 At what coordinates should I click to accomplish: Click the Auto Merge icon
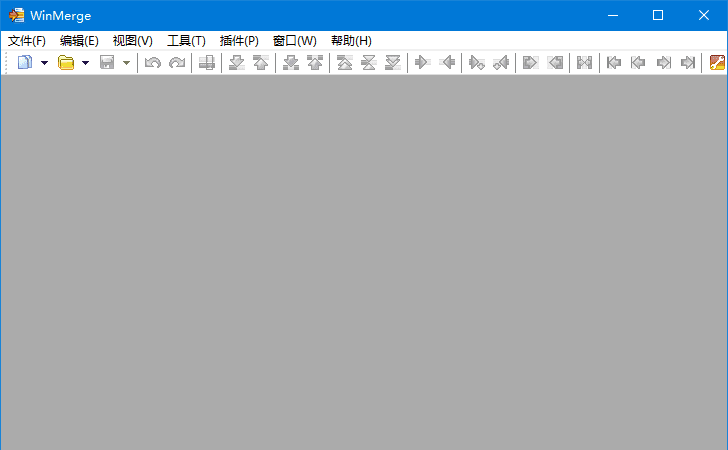click(585, 62)
